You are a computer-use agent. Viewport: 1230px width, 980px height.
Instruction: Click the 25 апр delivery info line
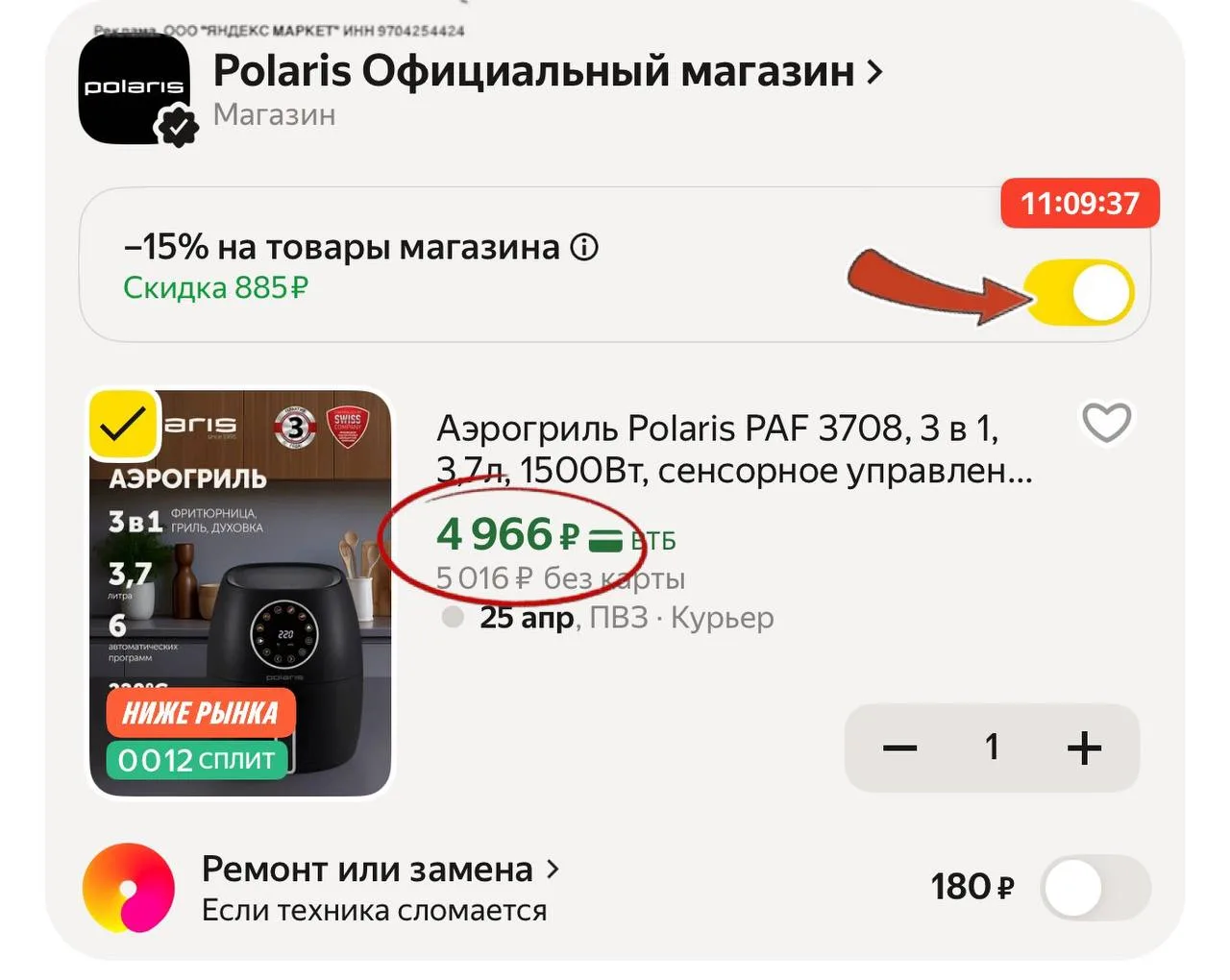pos(627,617)
